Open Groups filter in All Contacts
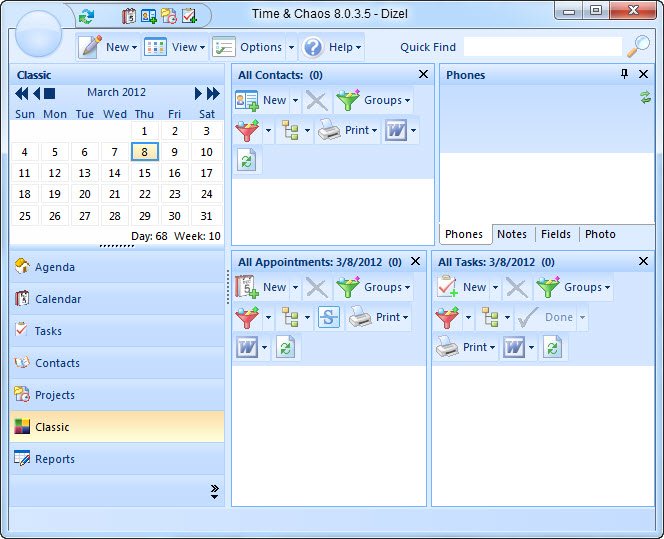 tap(374, 100)
